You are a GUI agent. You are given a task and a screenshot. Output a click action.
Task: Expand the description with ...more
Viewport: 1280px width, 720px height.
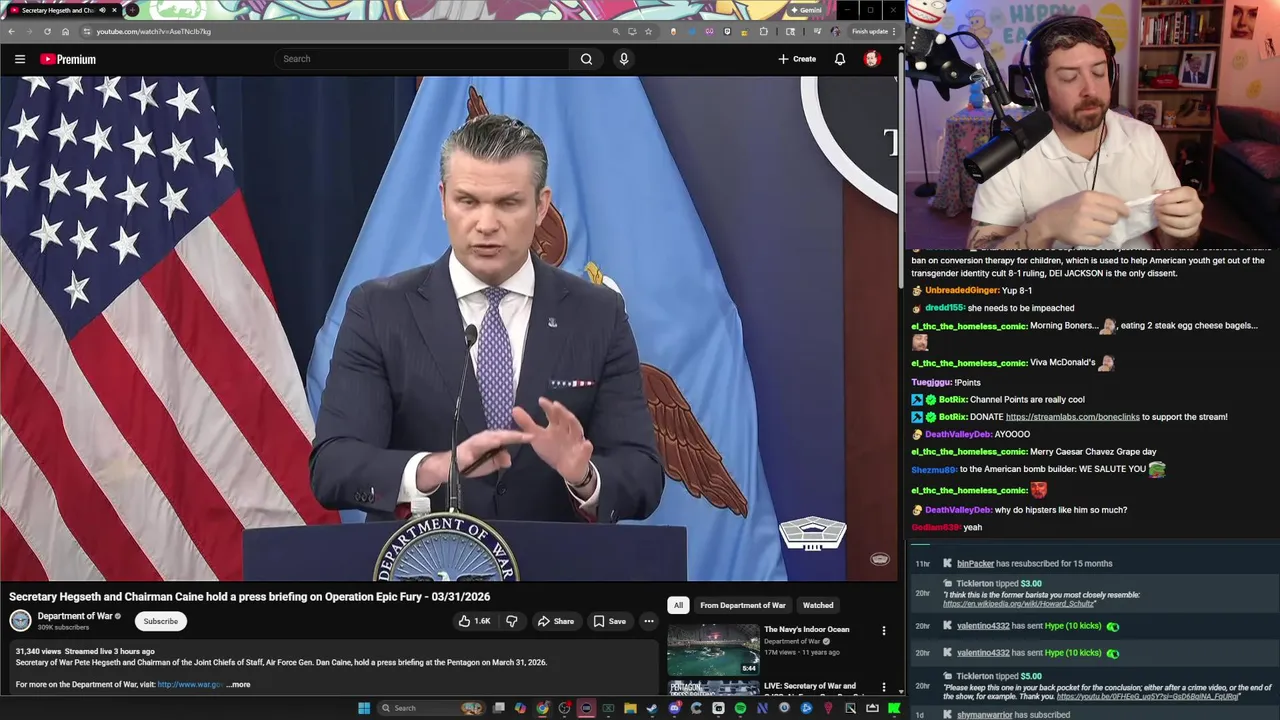[238, 685]
